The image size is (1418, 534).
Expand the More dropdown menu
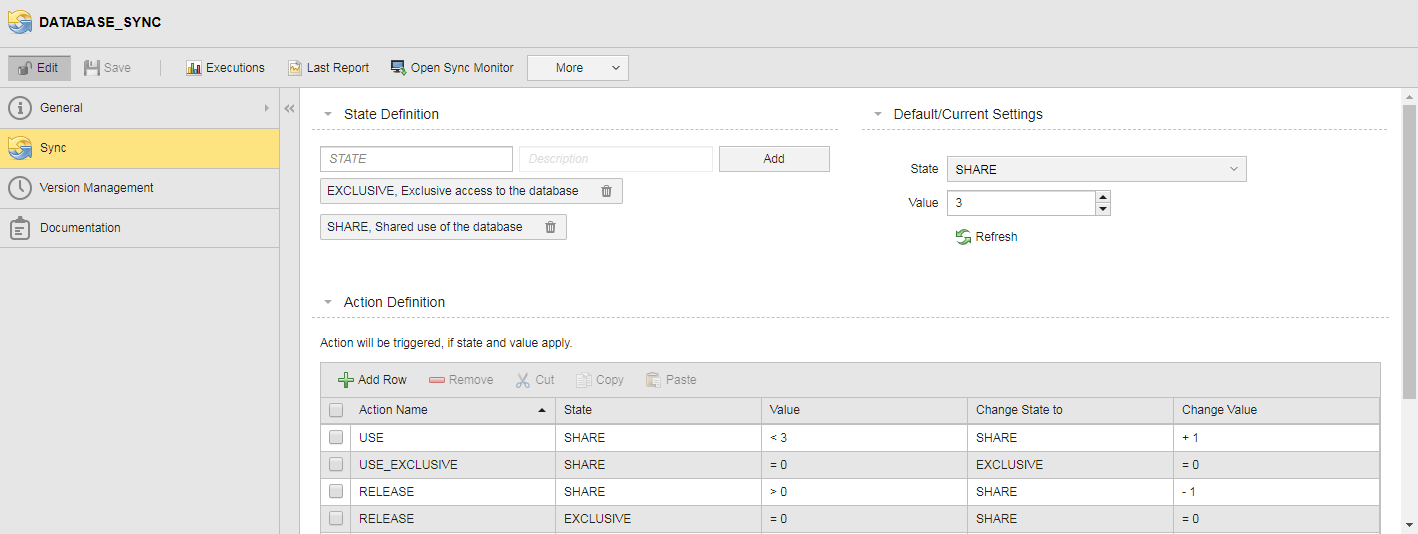click(577, 68)
